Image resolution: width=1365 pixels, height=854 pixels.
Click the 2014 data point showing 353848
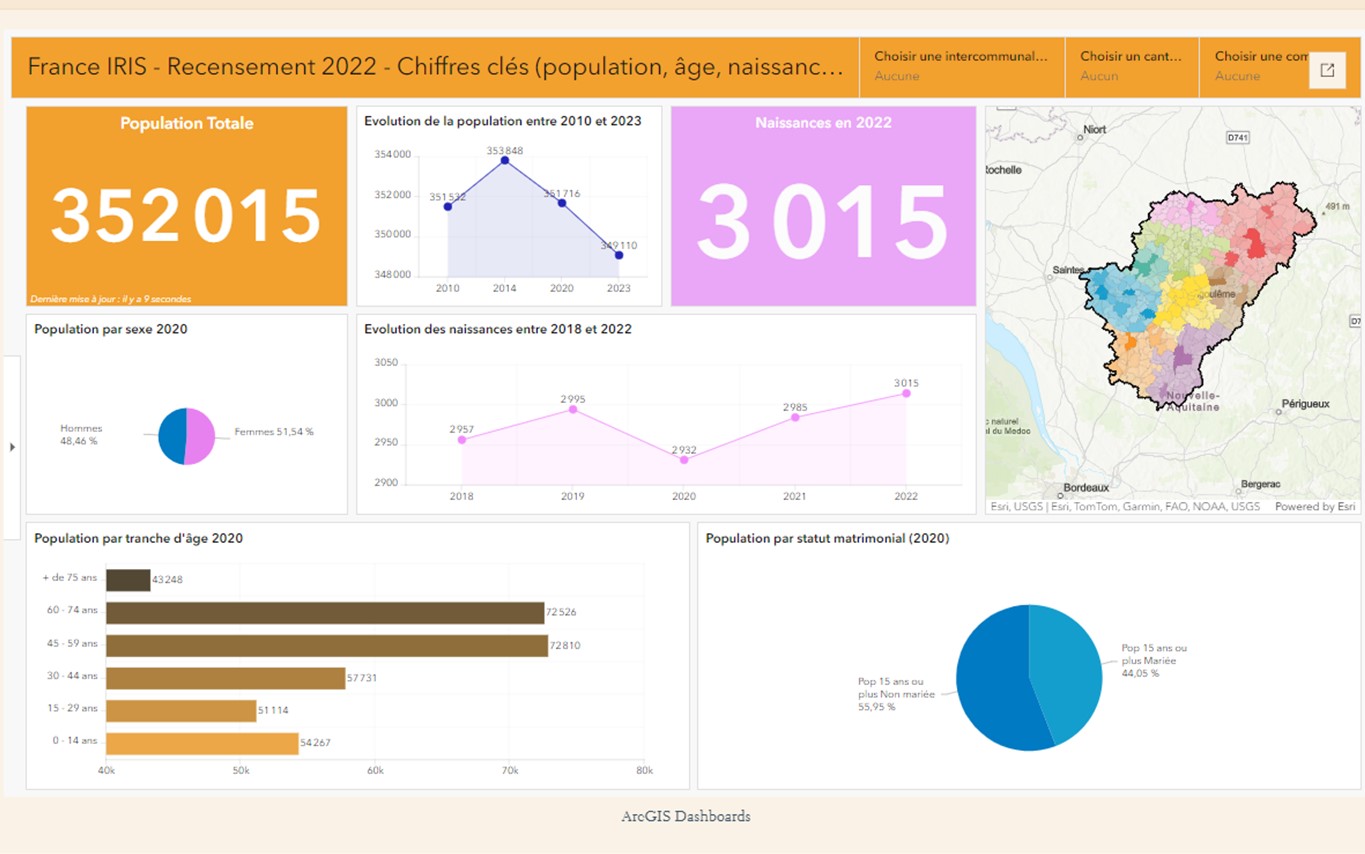point(505,160)
